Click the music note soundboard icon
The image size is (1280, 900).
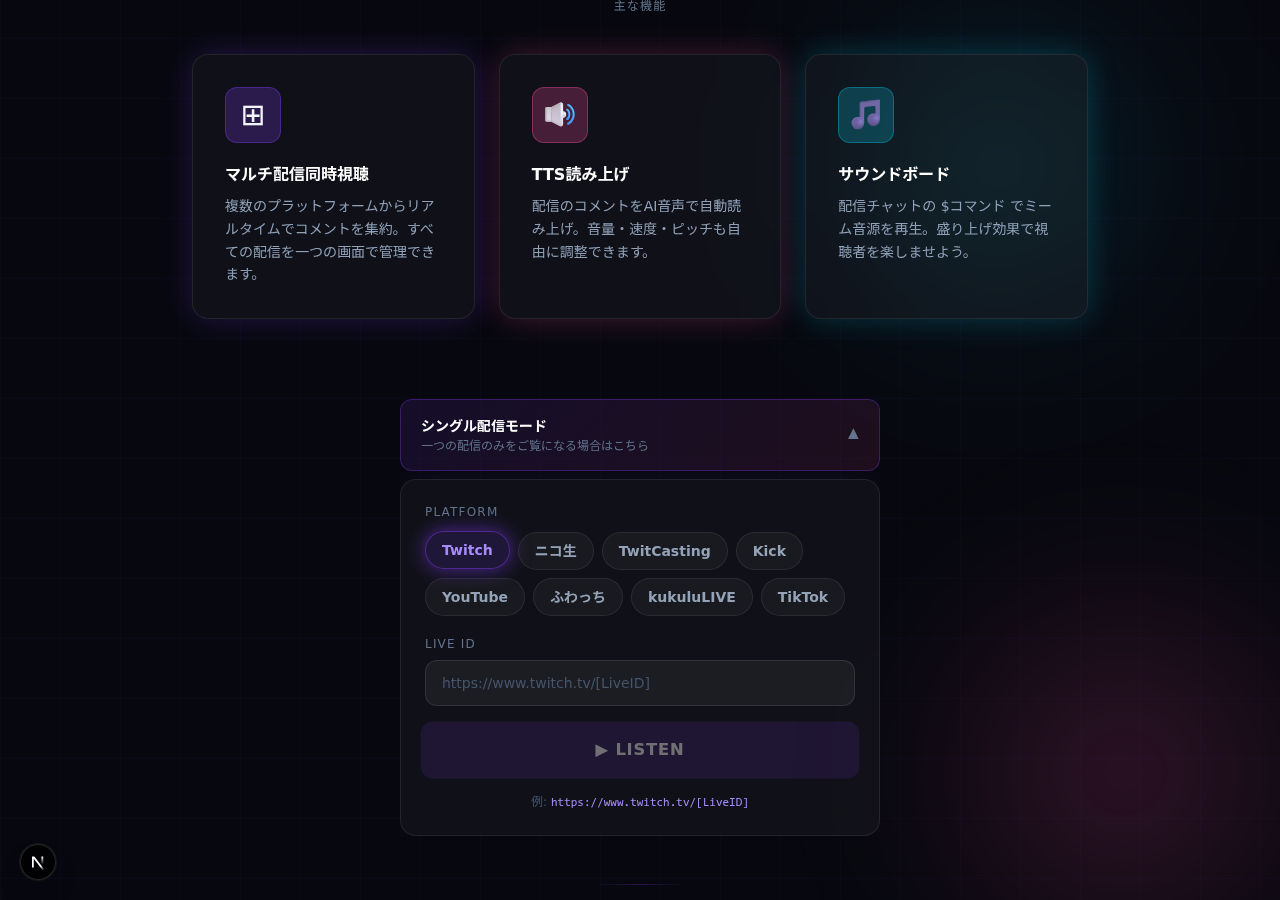(866, 115)
